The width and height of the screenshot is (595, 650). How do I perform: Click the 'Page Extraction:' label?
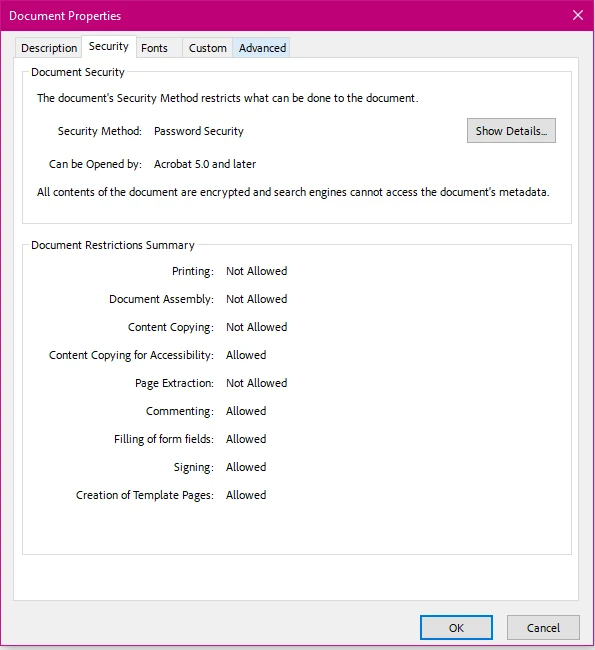(x=174, y=383)
